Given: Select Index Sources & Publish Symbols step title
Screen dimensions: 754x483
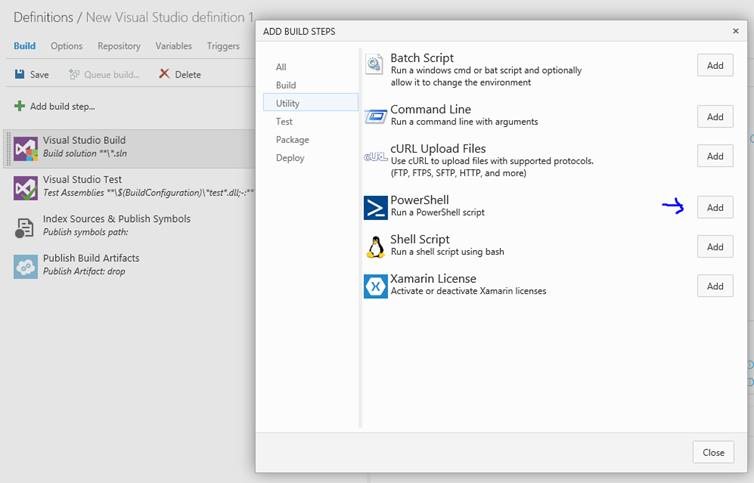Looking at the screenshot, I should coord(117,219).
